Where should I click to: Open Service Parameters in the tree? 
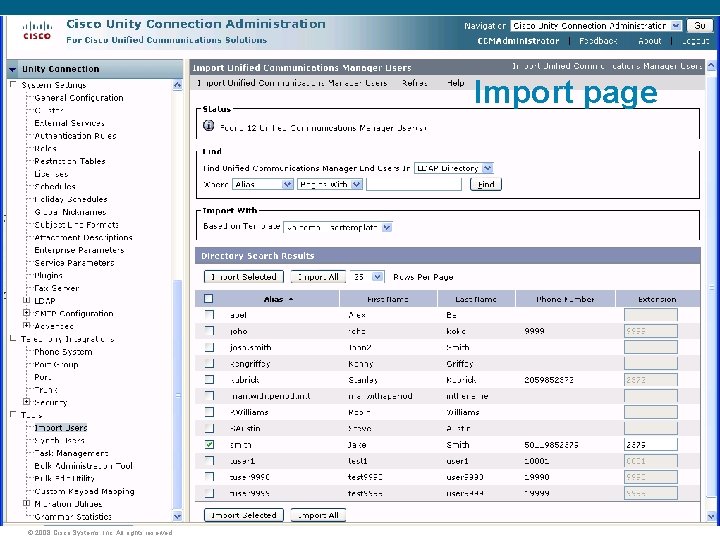coord(74,263)
